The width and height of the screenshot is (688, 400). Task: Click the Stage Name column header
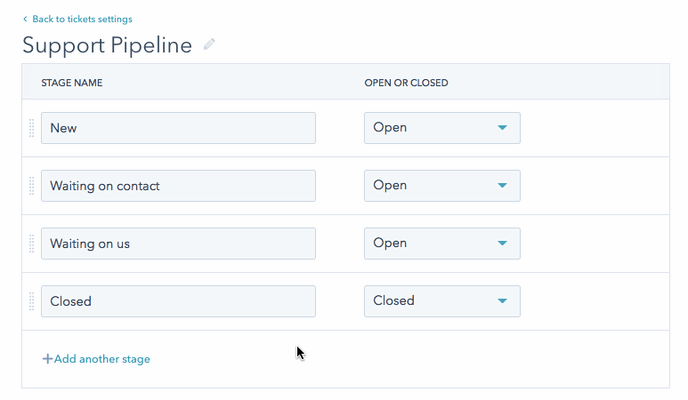click(72, 83)
